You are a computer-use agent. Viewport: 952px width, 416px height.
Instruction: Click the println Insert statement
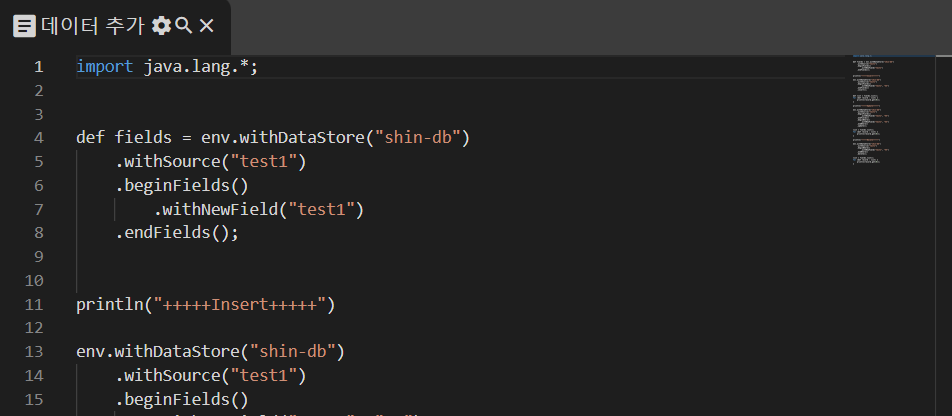coord(205,304)
